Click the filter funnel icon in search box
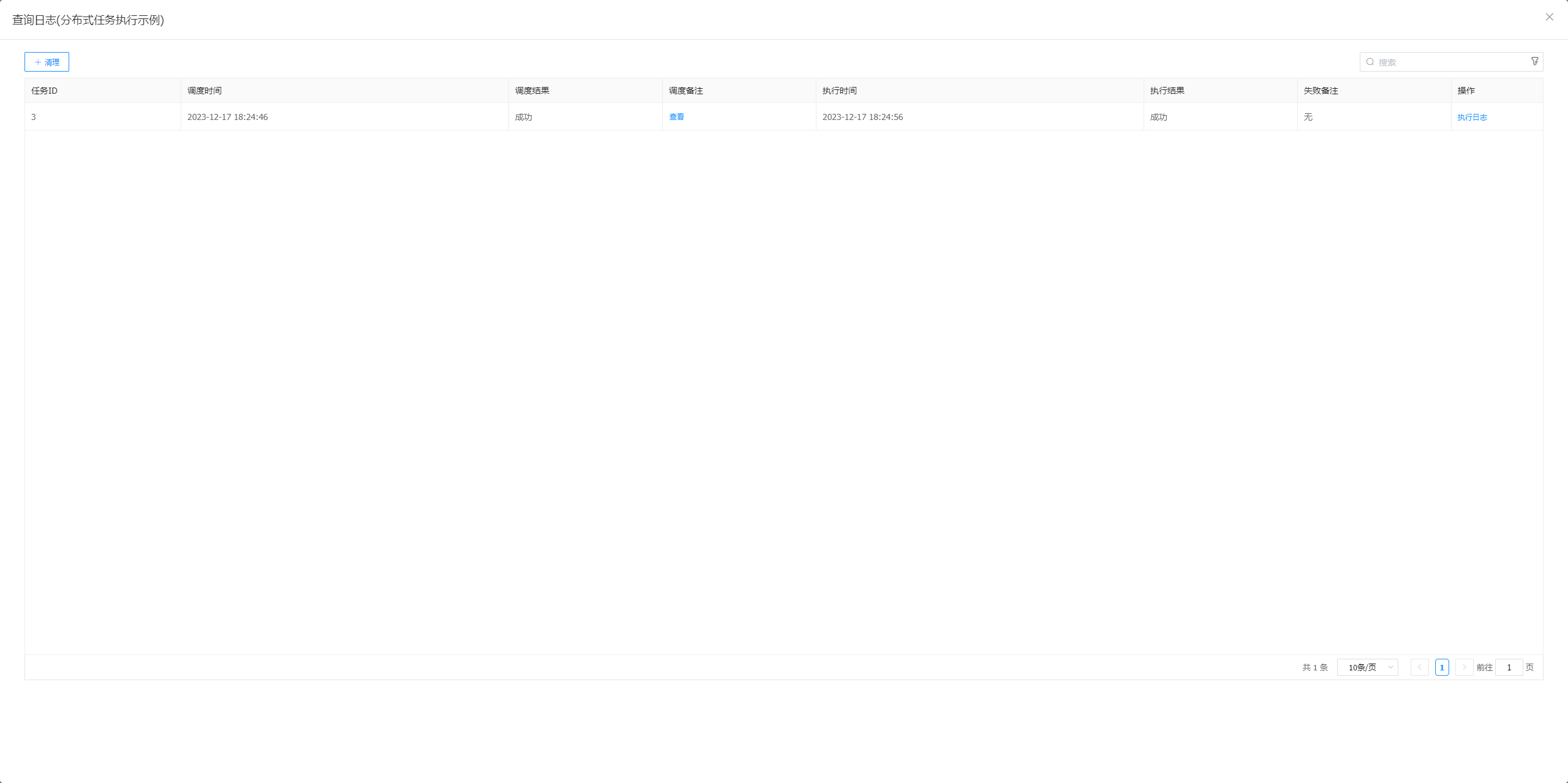The width and height of the screenshot is (1568, 783). coord(1534,61)
